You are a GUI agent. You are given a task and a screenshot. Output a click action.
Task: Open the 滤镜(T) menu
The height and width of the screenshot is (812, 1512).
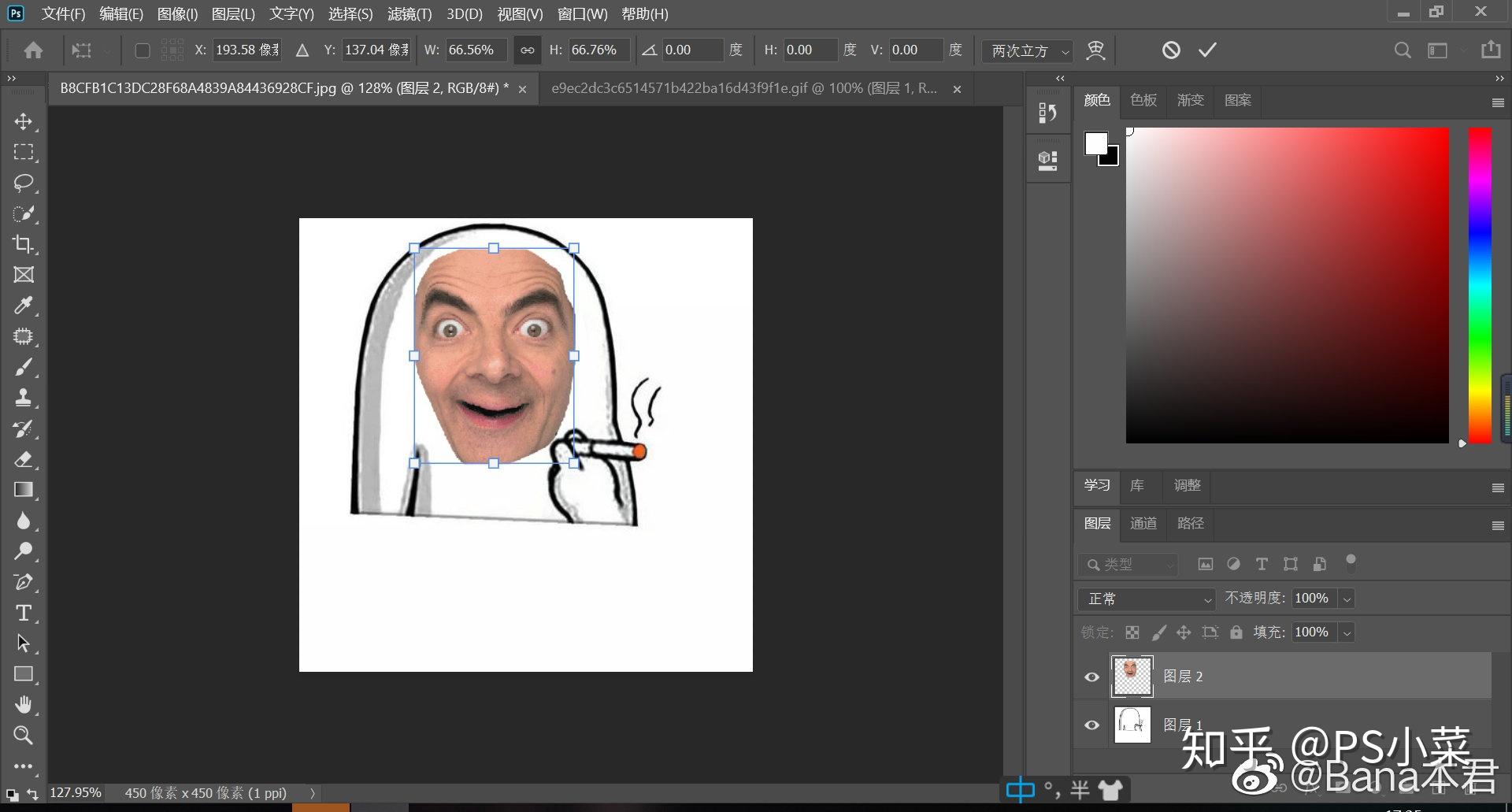pyautogui.click(x=409, y=14)
